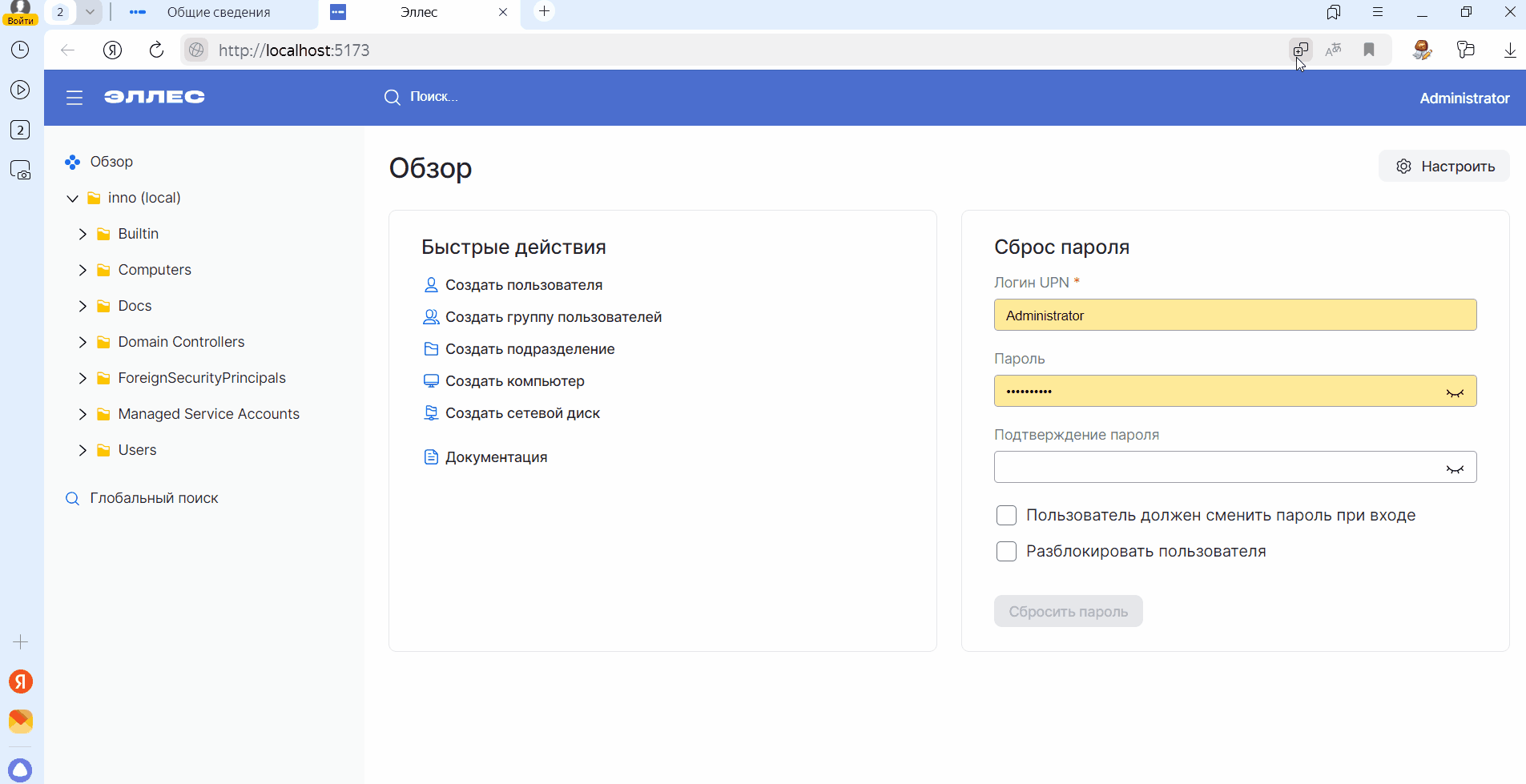Open settings via the "Настроить" button
Viewport: 1526px width, 784px height.
click(1444, 166)
